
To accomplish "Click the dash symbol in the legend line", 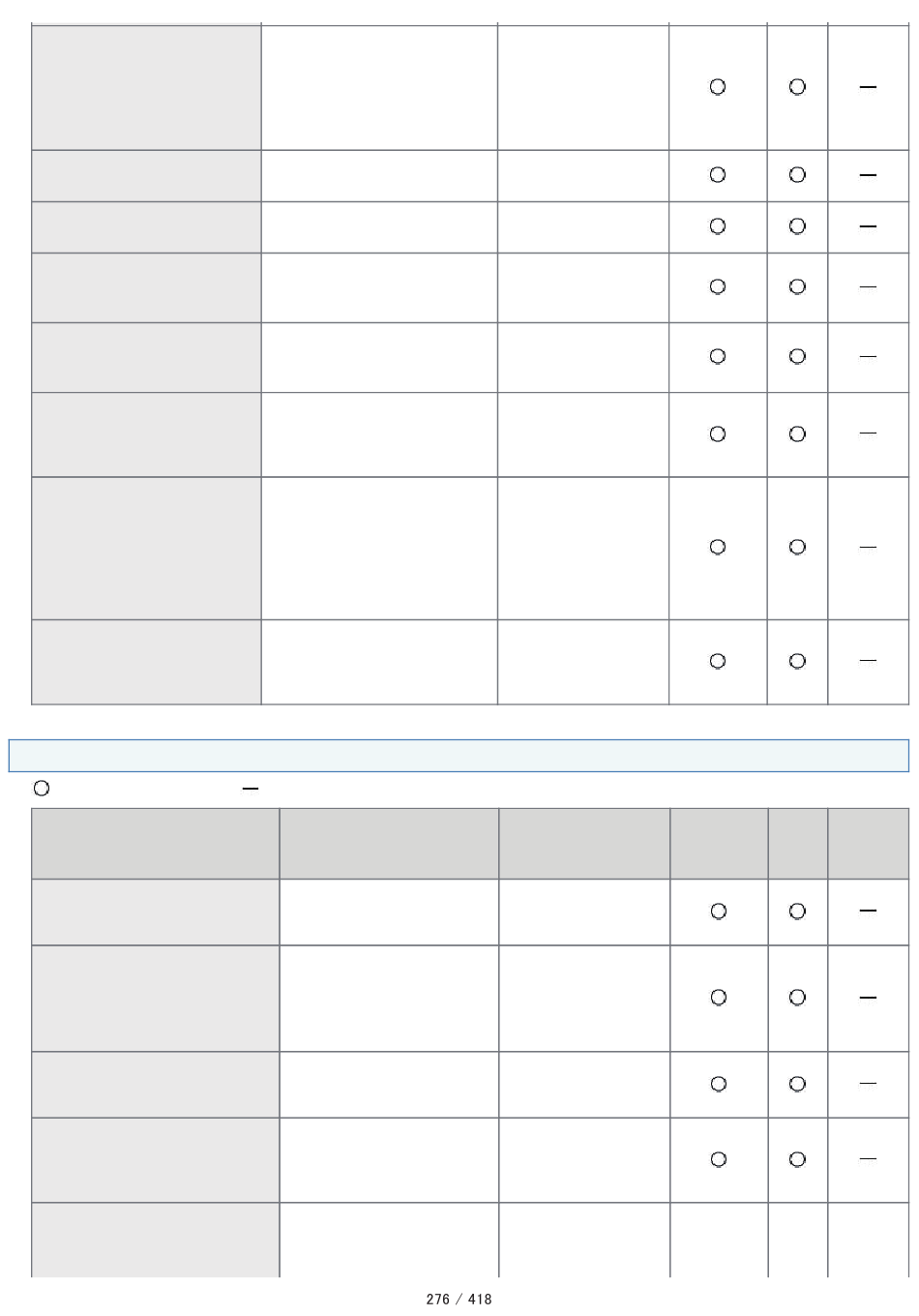I will [251, 789].
